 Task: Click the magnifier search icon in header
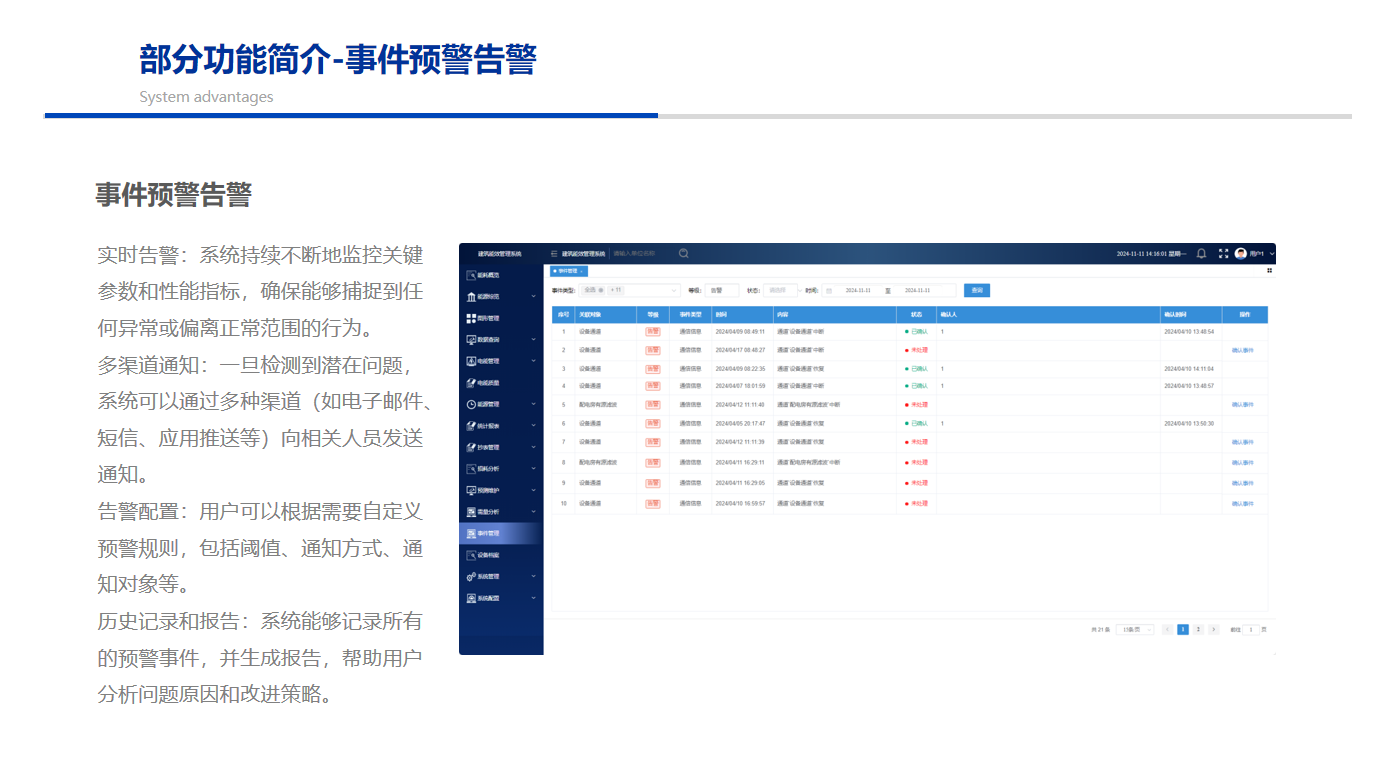(684, 254)
